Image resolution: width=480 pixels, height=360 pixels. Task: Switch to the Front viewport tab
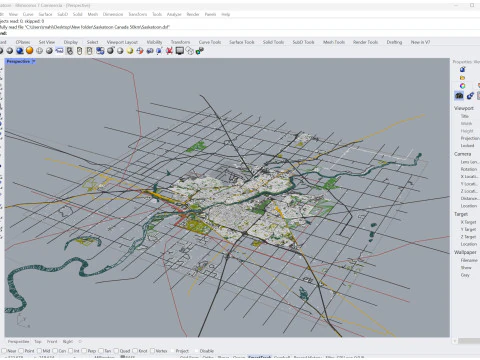(x=52, y=342)
